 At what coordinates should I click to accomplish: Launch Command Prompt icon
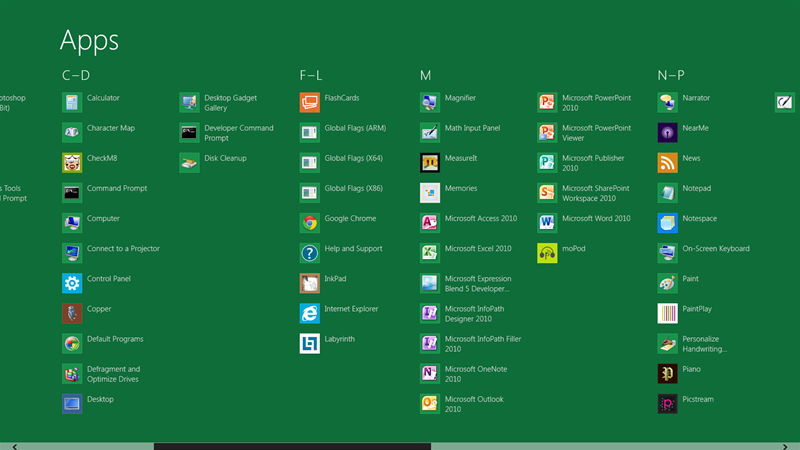pos(72,193)
